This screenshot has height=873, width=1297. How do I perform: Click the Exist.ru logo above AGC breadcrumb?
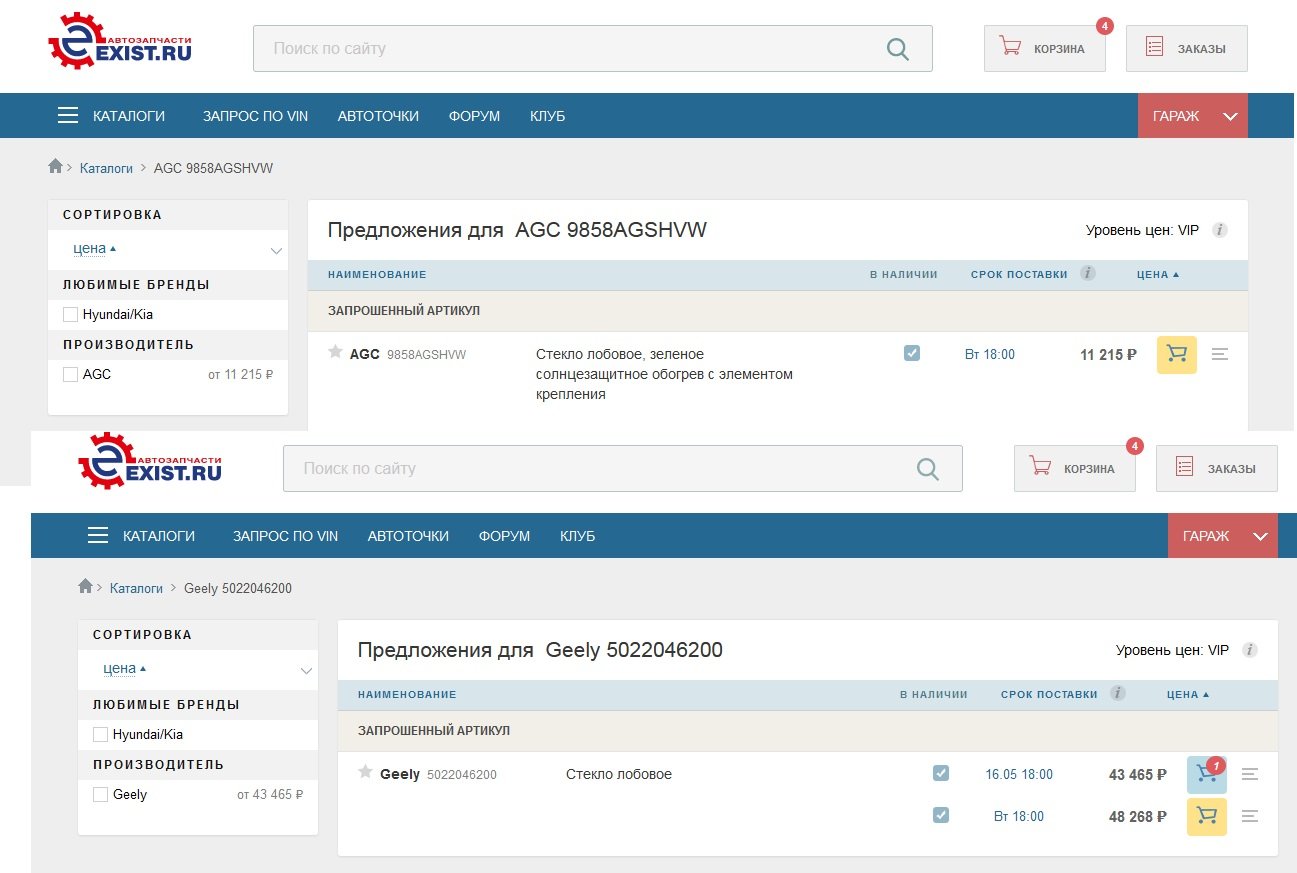120,40
